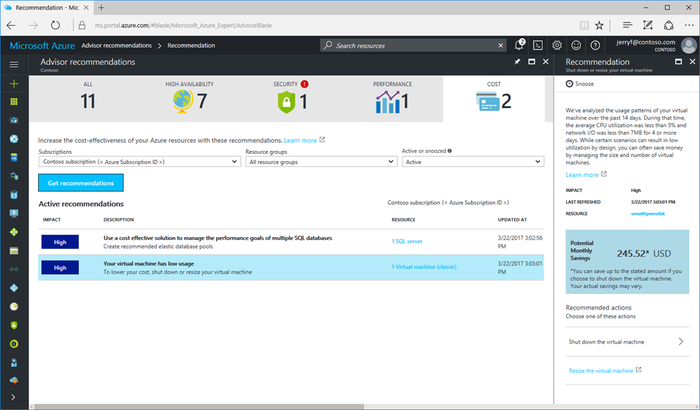Launch Cloud Shell from top bar
The image size is (700, 410).
click(x=538, y=45)
